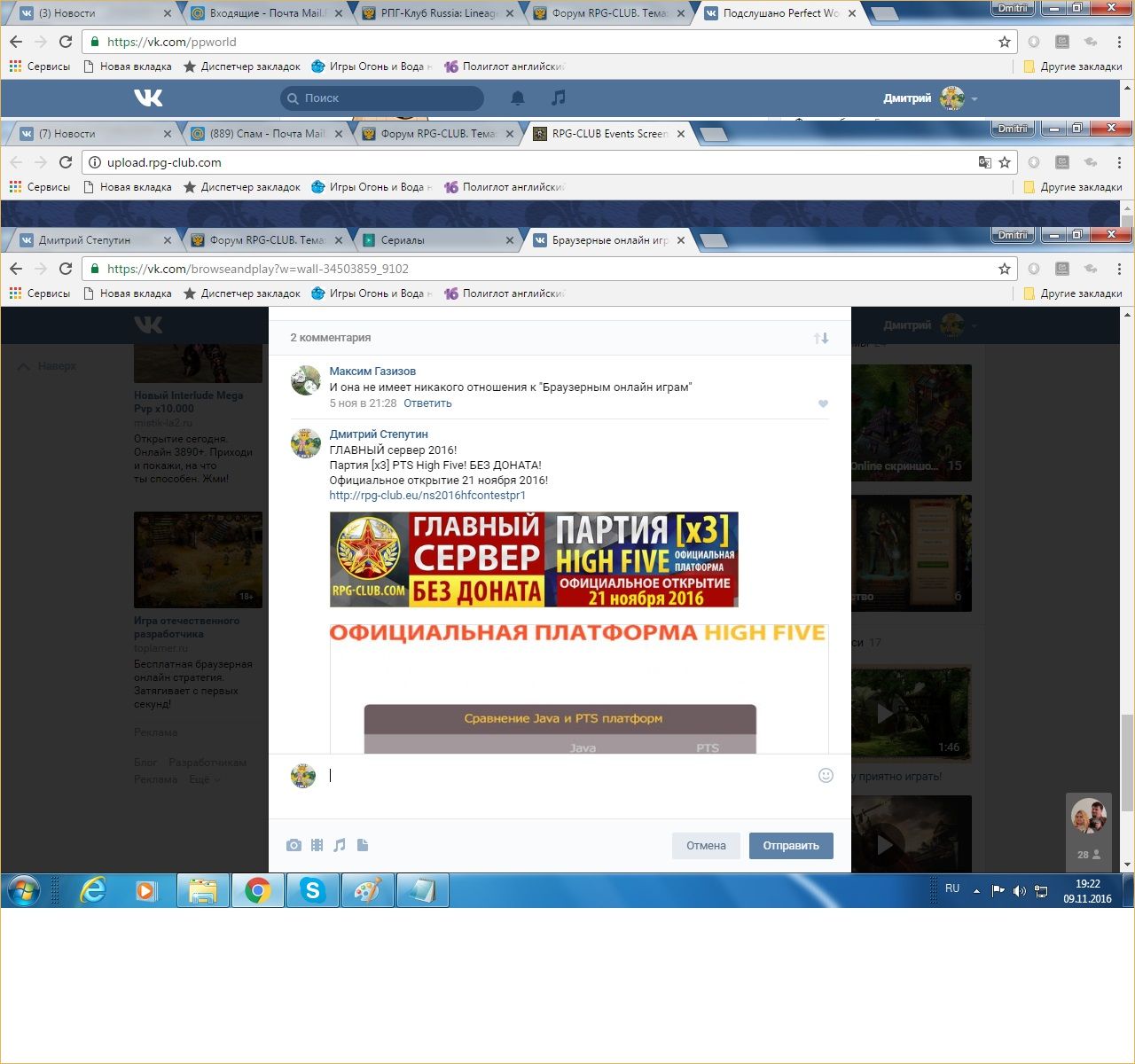Like Максим Газизов's comment with the heart
Screen dimensions: 1135x1064
point(823,403)
